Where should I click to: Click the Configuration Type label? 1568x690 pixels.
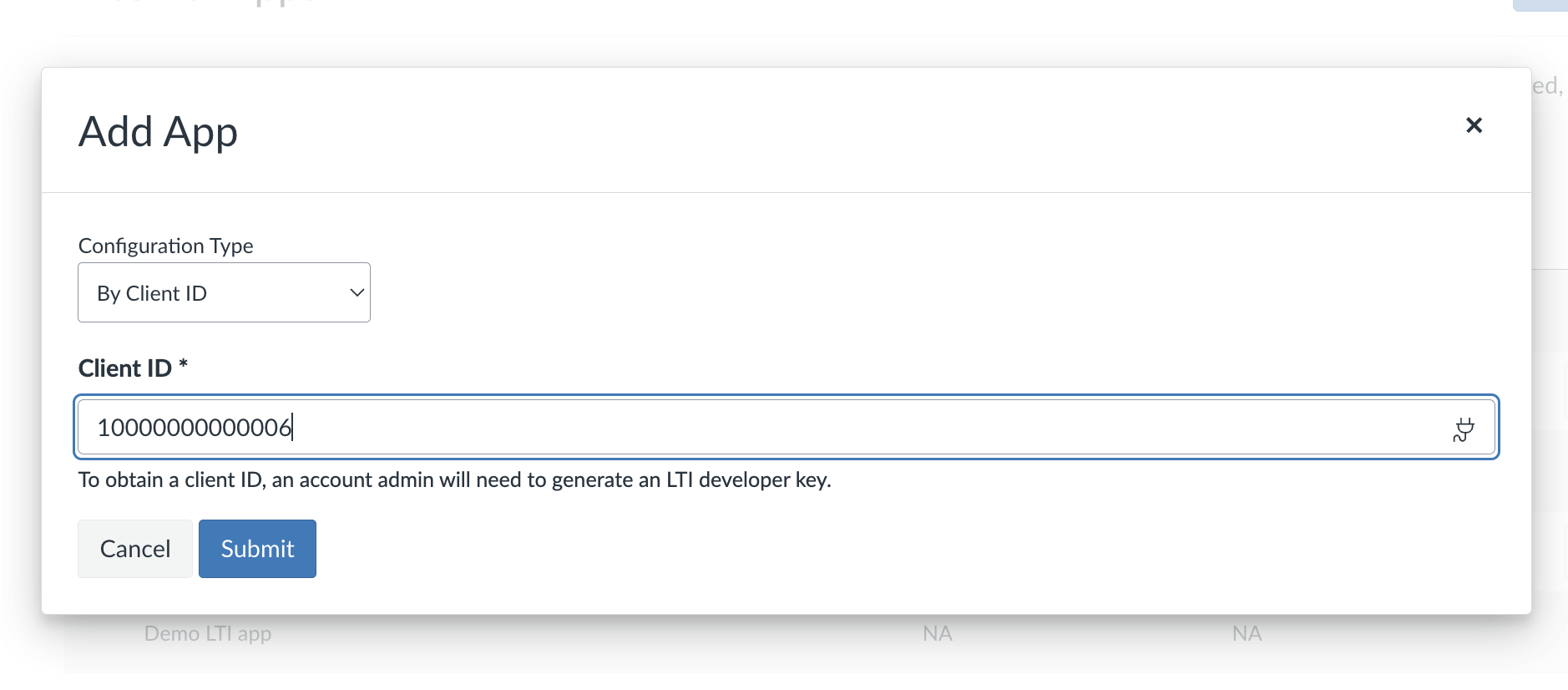165,246
